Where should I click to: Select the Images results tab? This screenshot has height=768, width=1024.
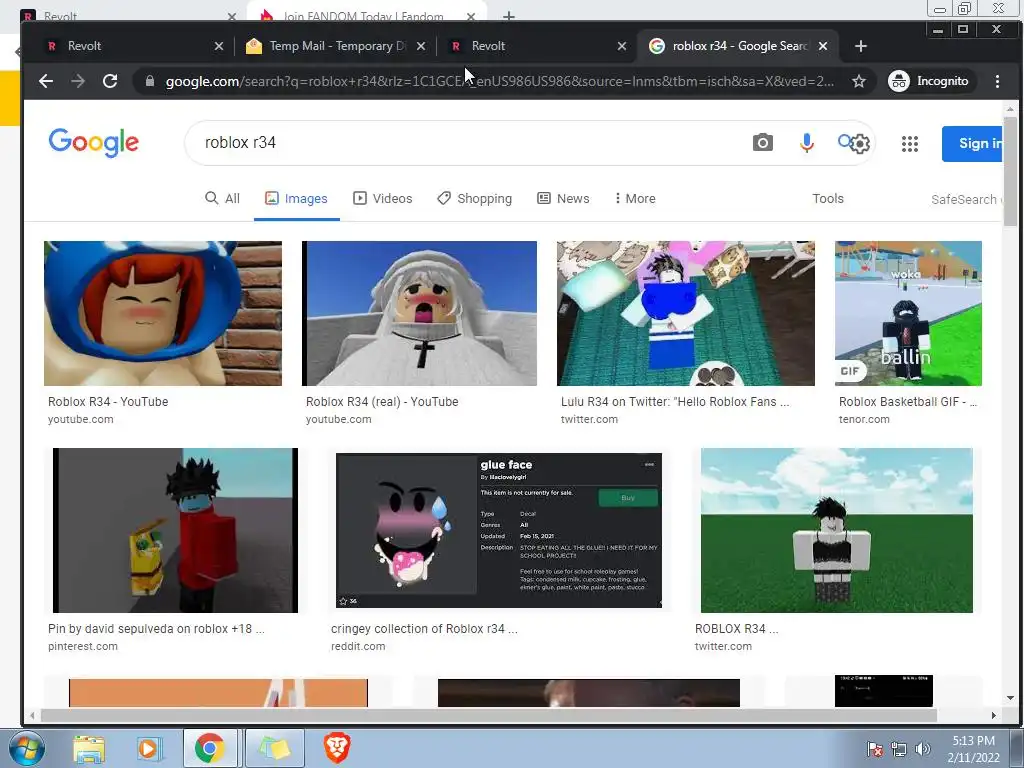coord(296,199)
